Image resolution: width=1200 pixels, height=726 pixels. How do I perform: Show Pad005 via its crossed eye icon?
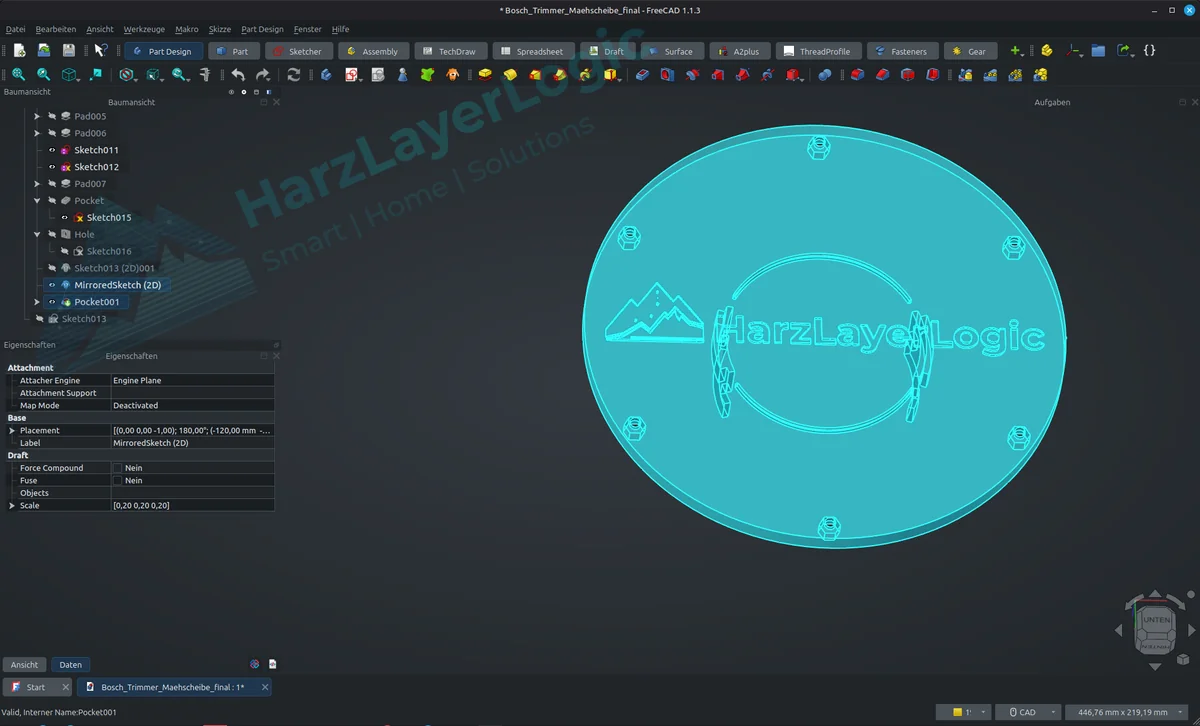click(x=52, y=116)
